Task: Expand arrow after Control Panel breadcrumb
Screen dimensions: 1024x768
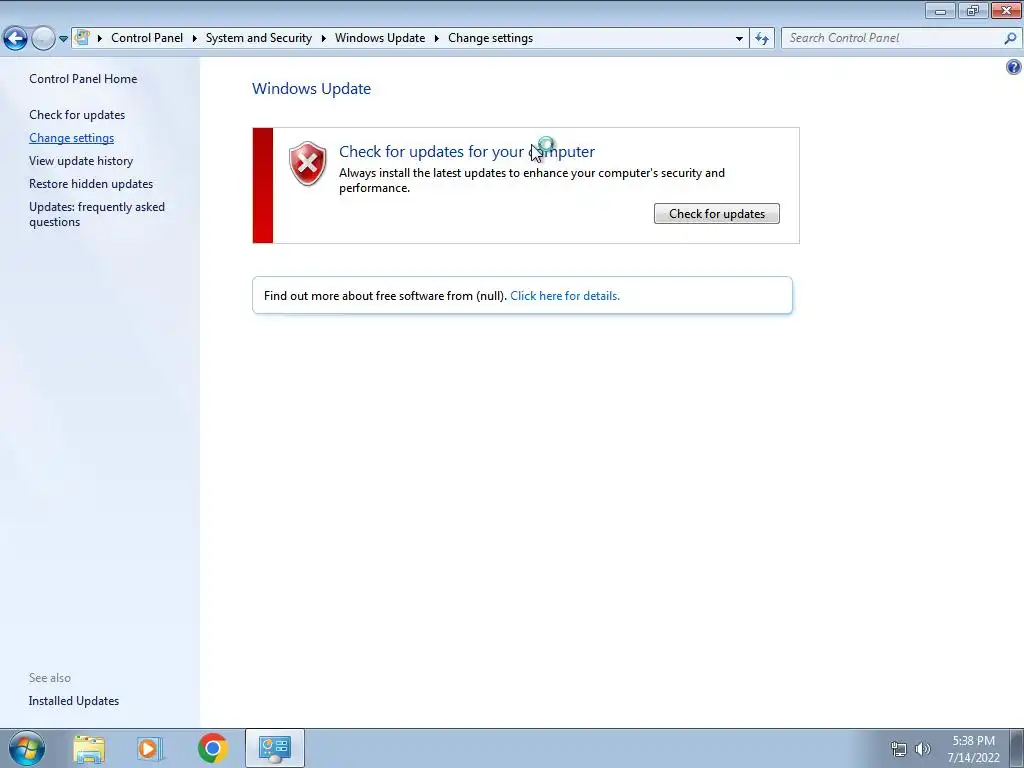Action: click(195, 39)
